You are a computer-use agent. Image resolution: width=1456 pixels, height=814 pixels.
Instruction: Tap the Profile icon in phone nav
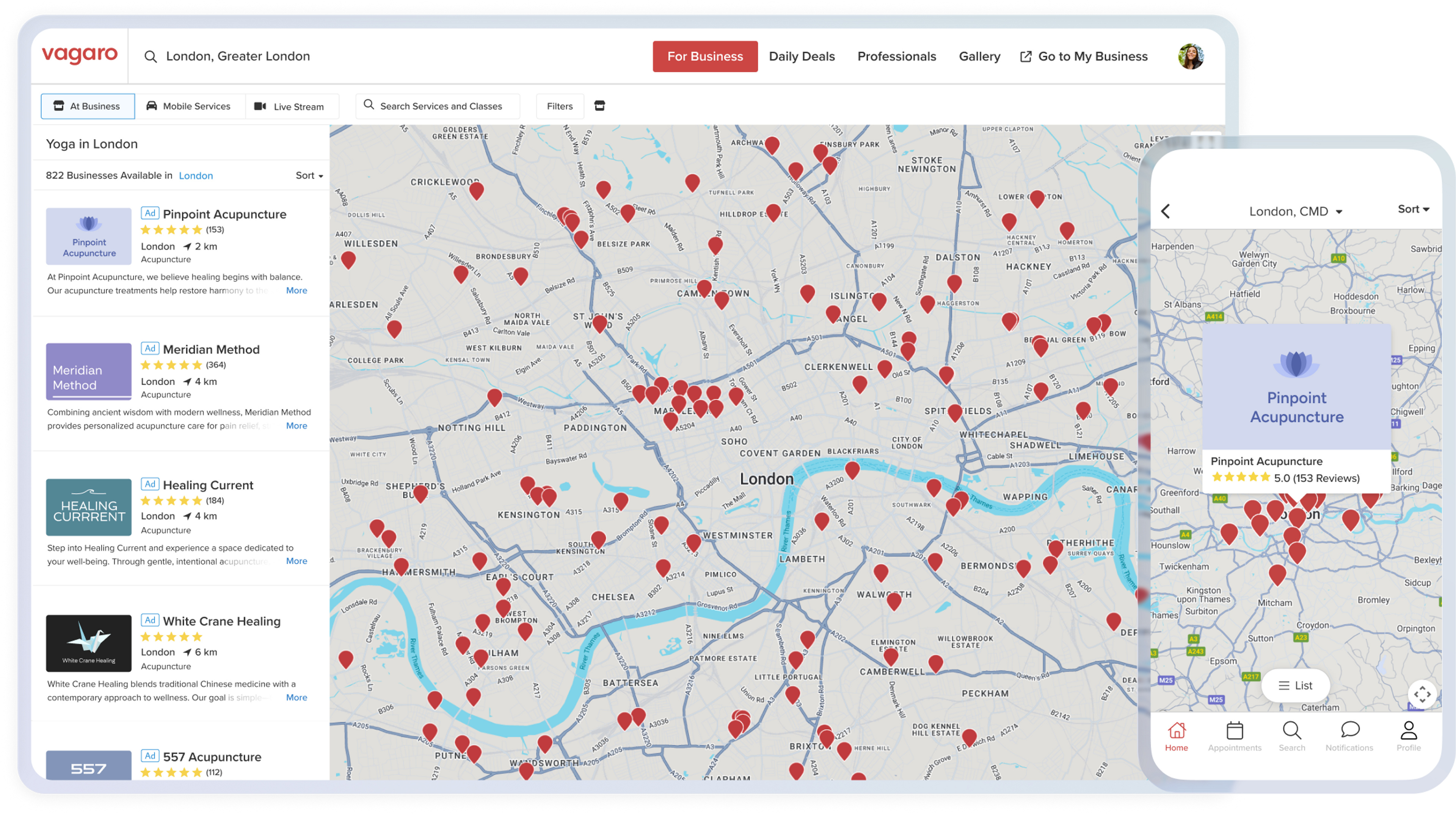coord(1409,730)
